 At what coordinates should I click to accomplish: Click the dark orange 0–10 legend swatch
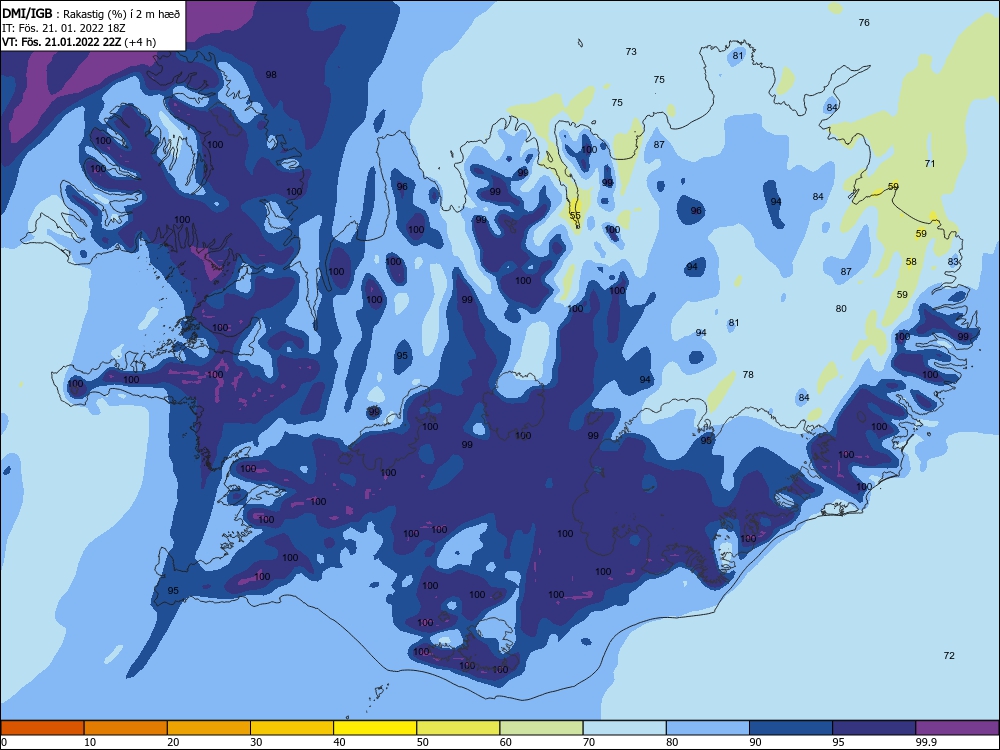[x=42, y=728]
